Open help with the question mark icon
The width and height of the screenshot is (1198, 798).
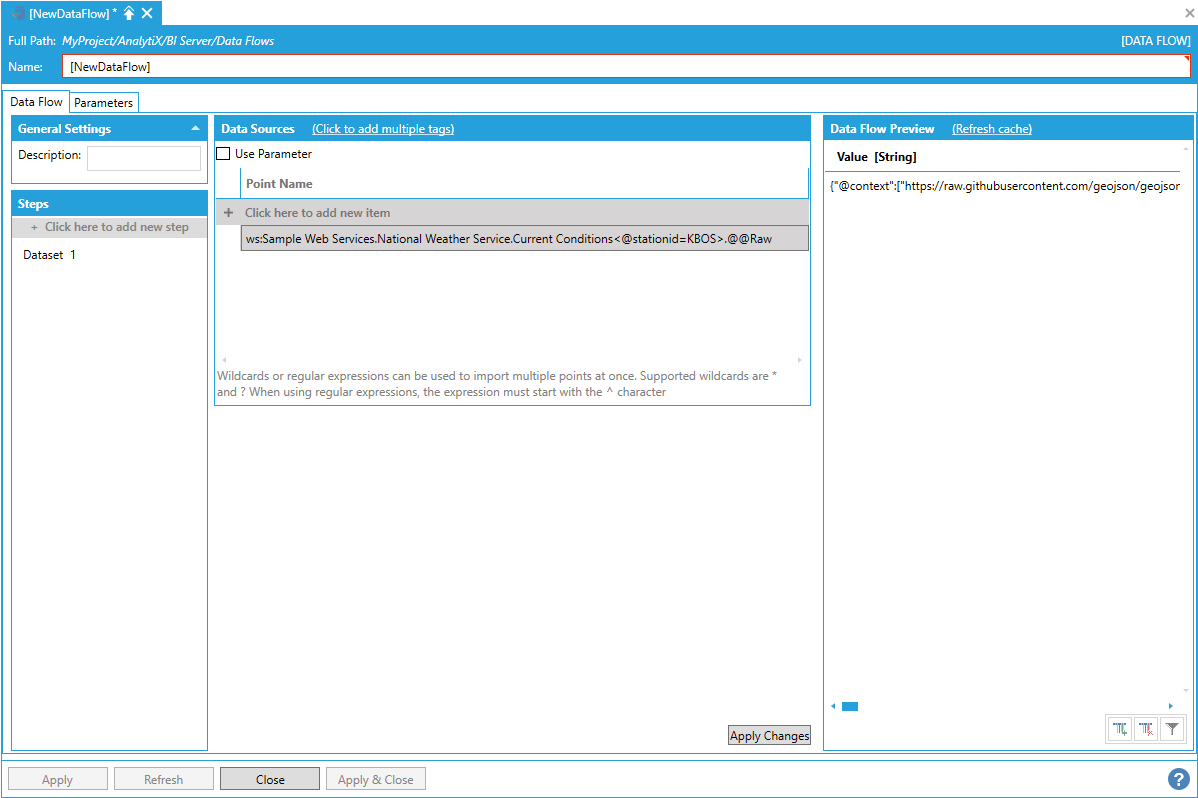coord(1178,779)
